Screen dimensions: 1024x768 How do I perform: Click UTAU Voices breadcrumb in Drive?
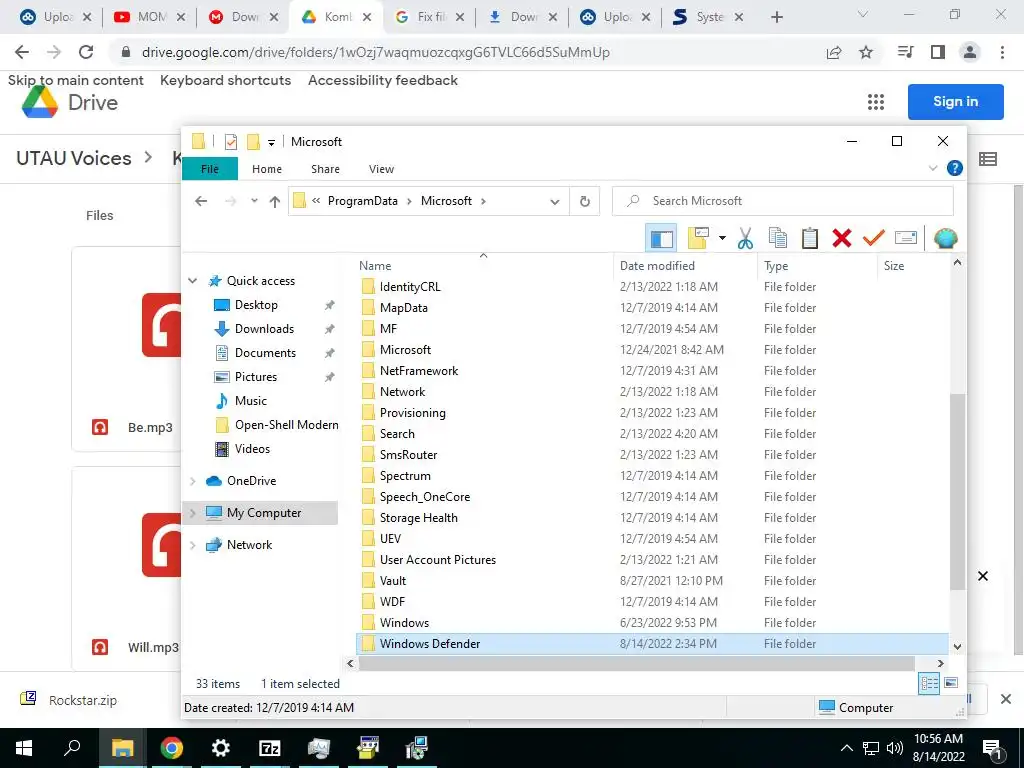pyautogui.click(x=74, y=158)
